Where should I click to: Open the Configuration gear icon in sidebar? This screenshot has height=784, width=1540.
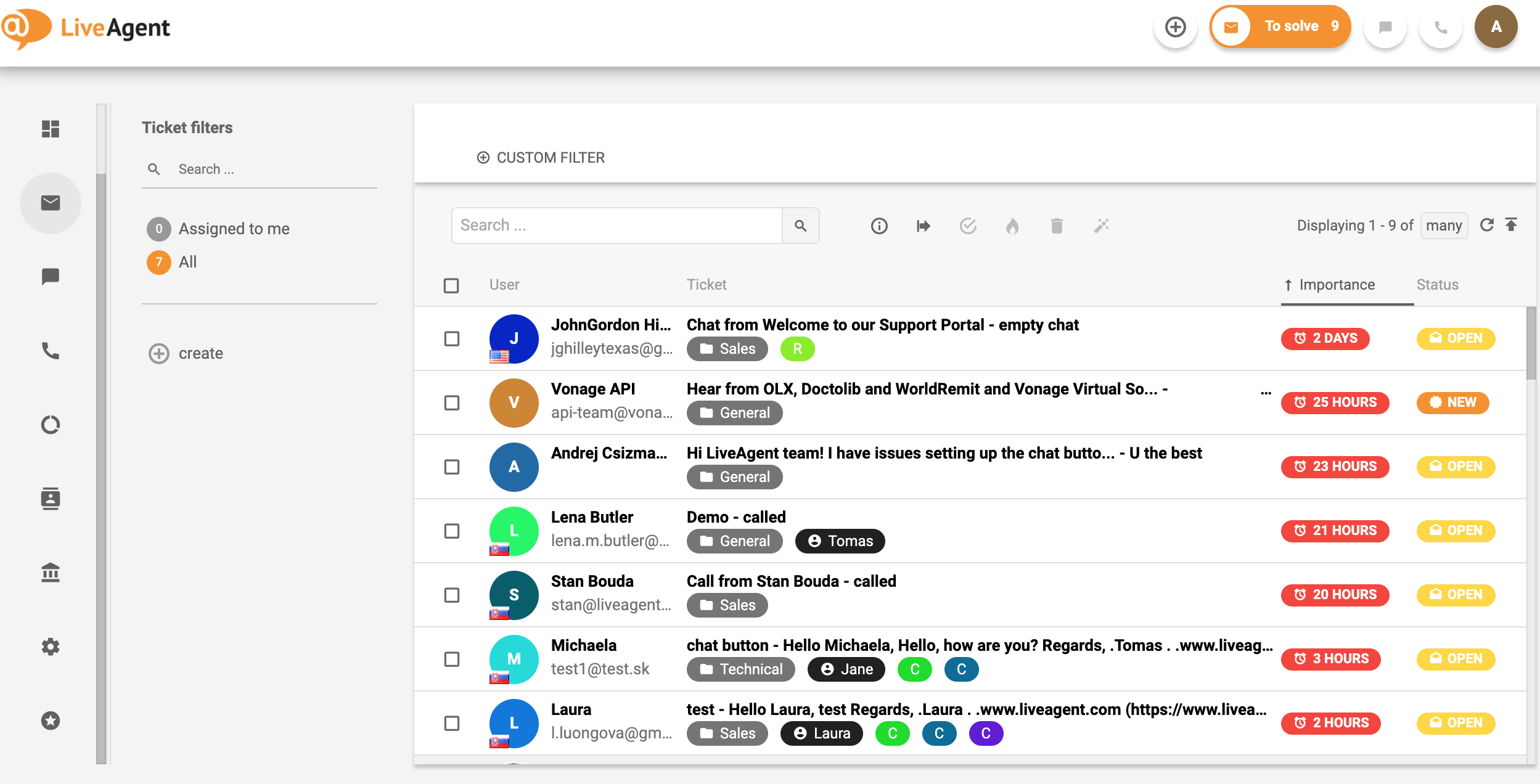[x=51, y=647]
